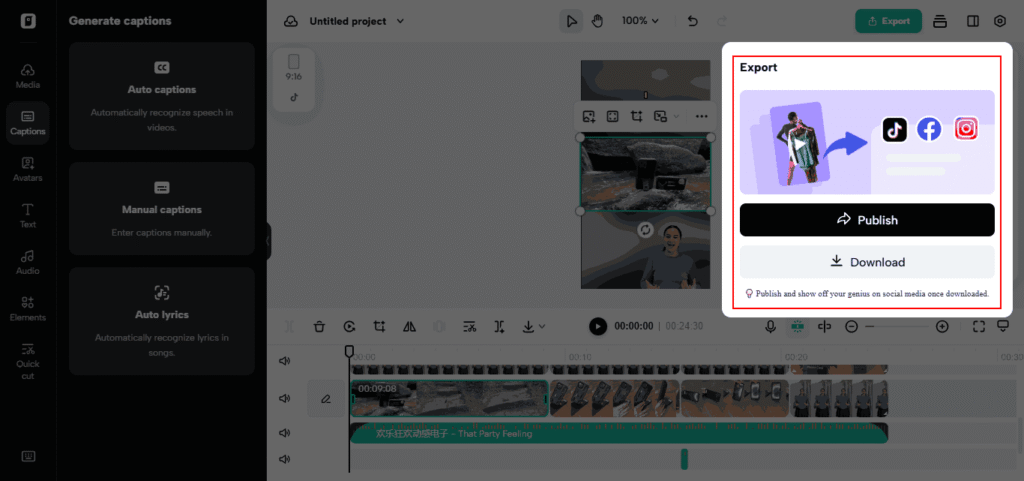
Task: Mute the top video track
Action: click(284, 361)
